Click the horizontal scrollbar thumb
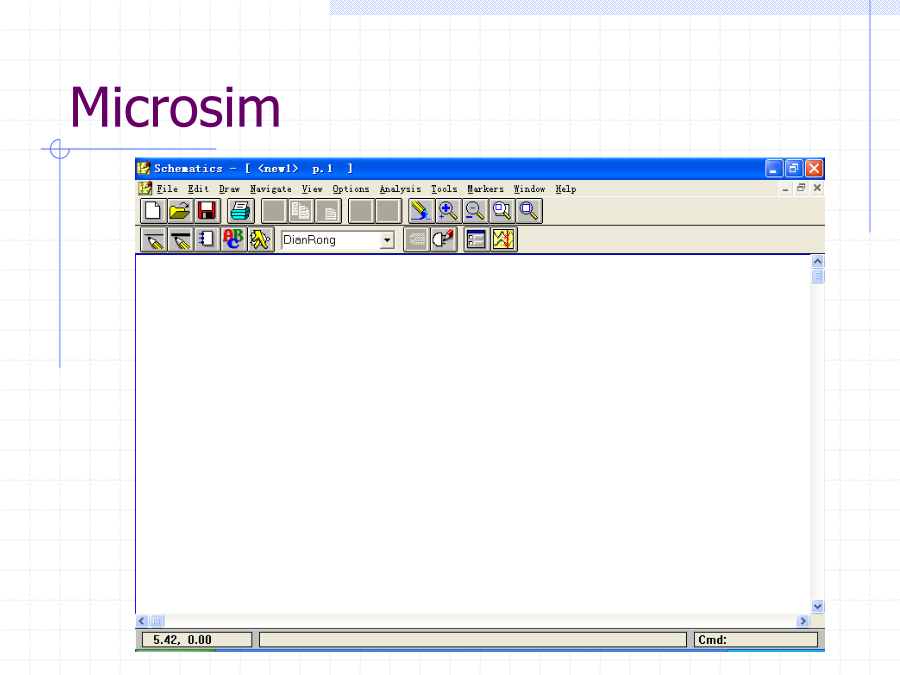 point(157,621)
